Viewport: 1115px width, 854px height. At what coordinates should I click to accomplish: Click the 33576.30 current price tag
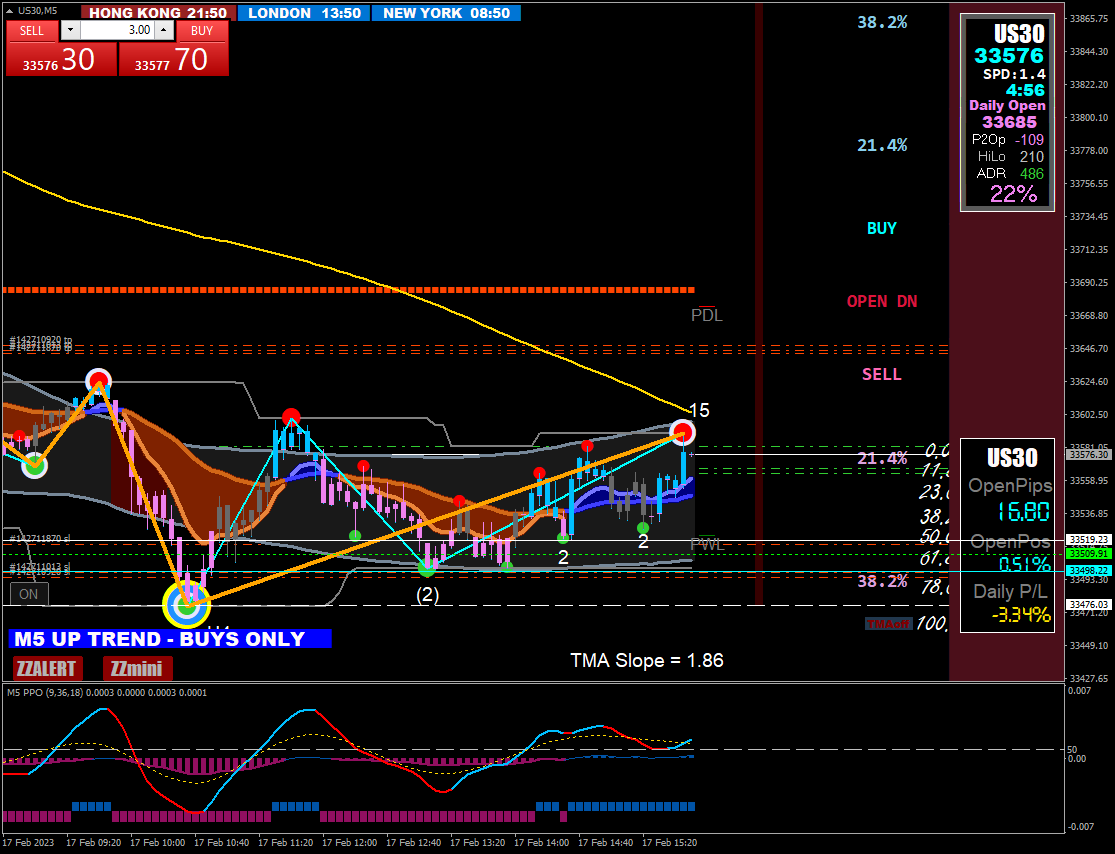[1088, 454]
